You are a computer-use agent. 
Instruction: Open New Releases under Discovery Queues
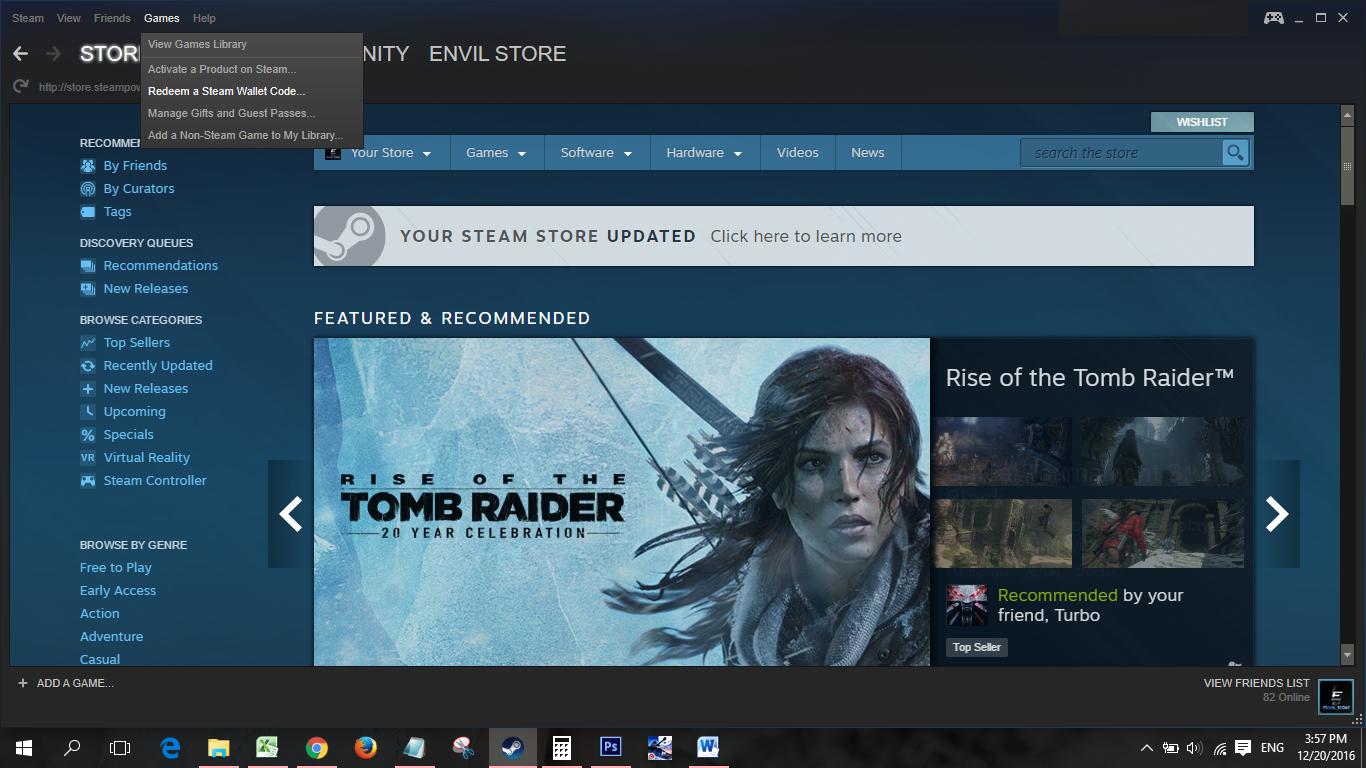tap(145, 289)
